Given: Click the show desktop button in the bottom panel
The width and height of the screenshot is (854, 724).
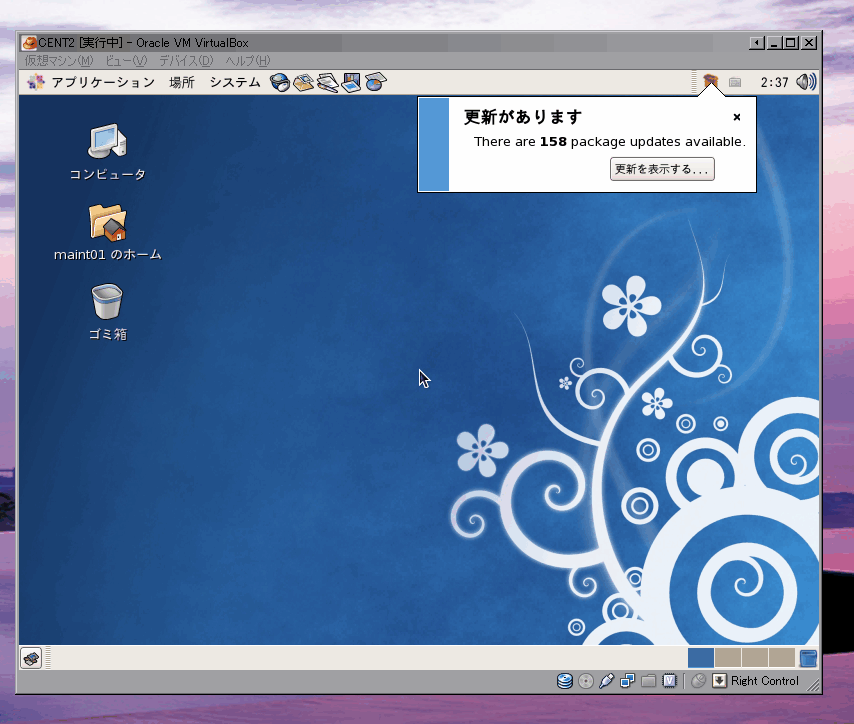Looking at the screenshot, I should (x=31, y=658).
